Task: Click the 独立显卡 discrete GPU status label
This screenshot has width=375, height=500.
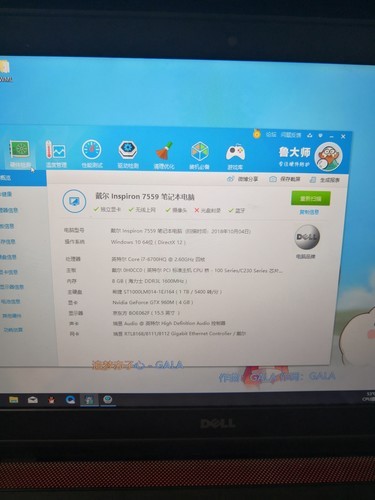Action: tap(107, 209)
